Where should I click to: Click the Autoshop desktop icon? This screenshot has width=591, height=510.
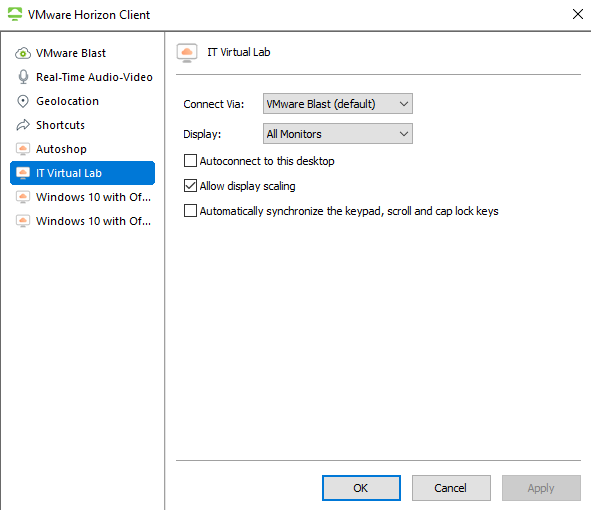[23, 149]
